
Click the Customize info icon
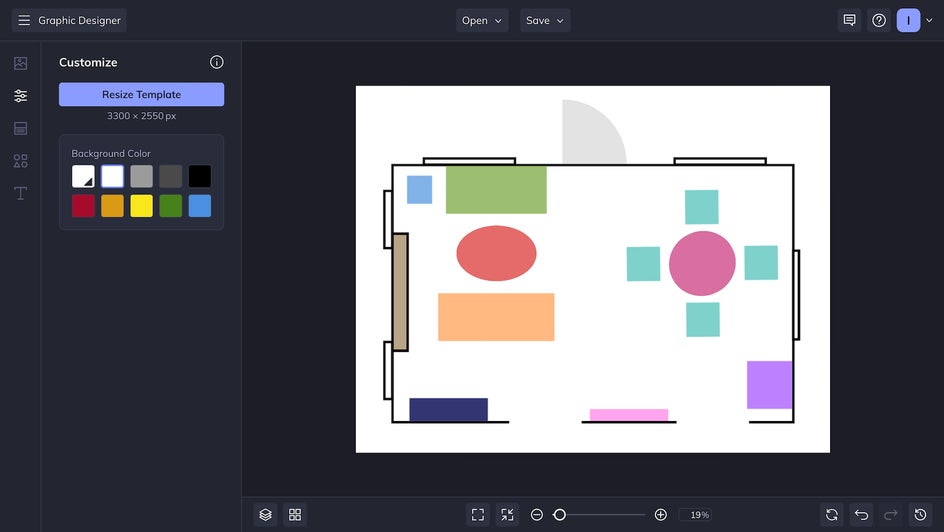(217, 62)
